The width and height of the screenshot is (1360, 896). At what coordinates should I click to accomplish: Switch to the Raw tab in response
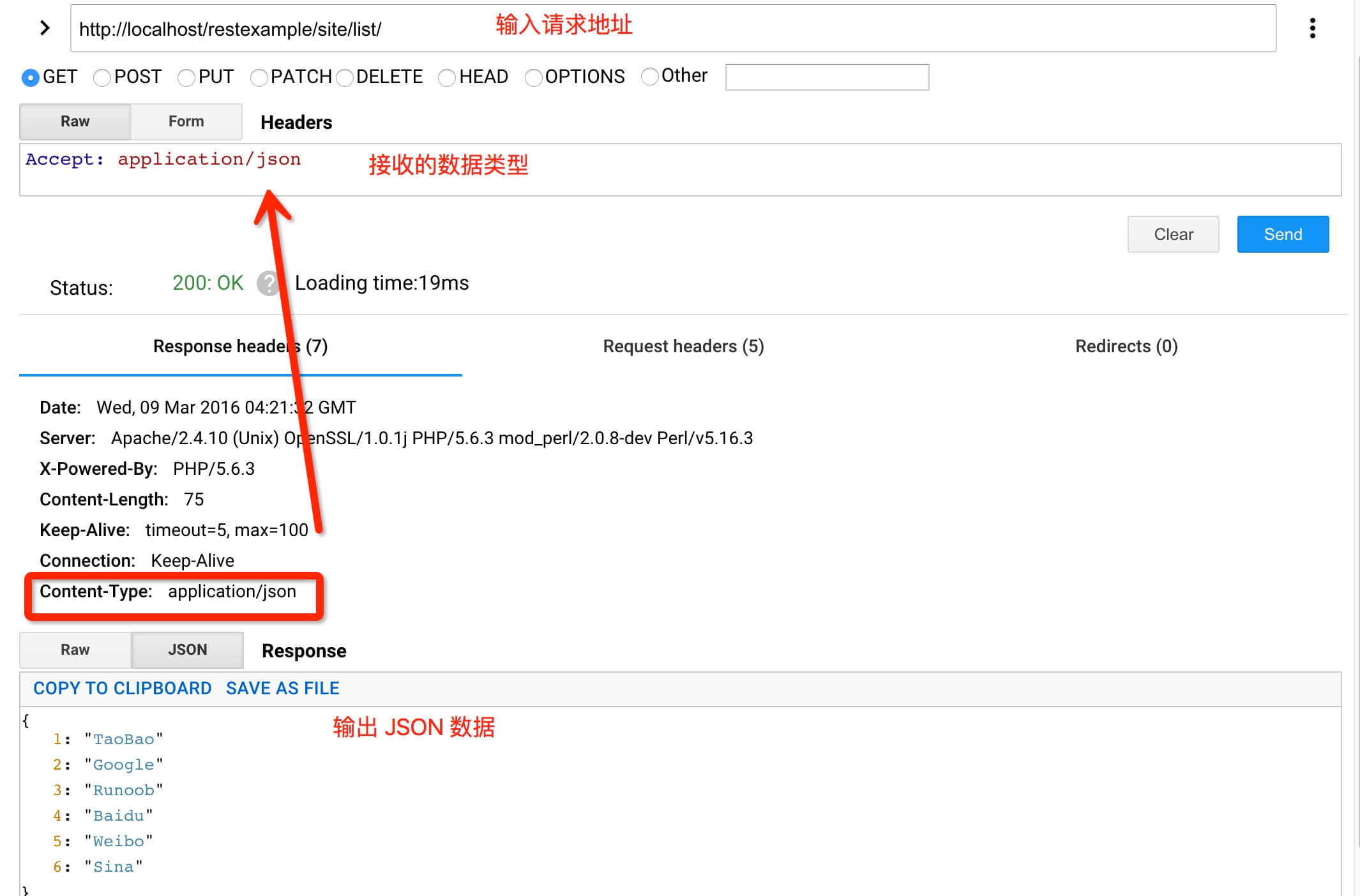pyautogui.click(x=75, y=649)
